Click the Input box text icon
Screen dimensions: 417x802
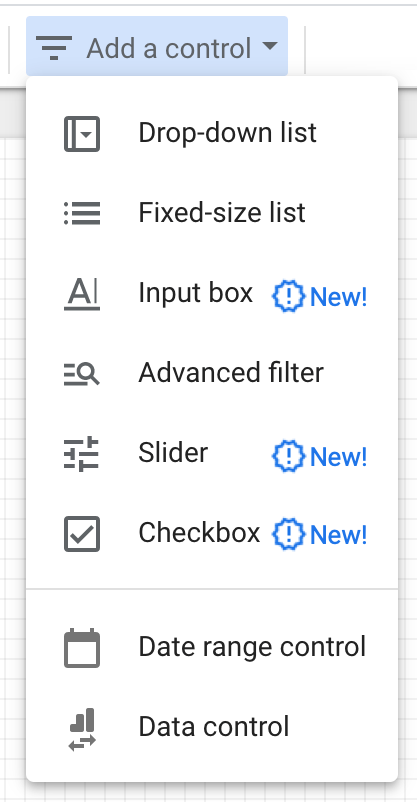82,295
